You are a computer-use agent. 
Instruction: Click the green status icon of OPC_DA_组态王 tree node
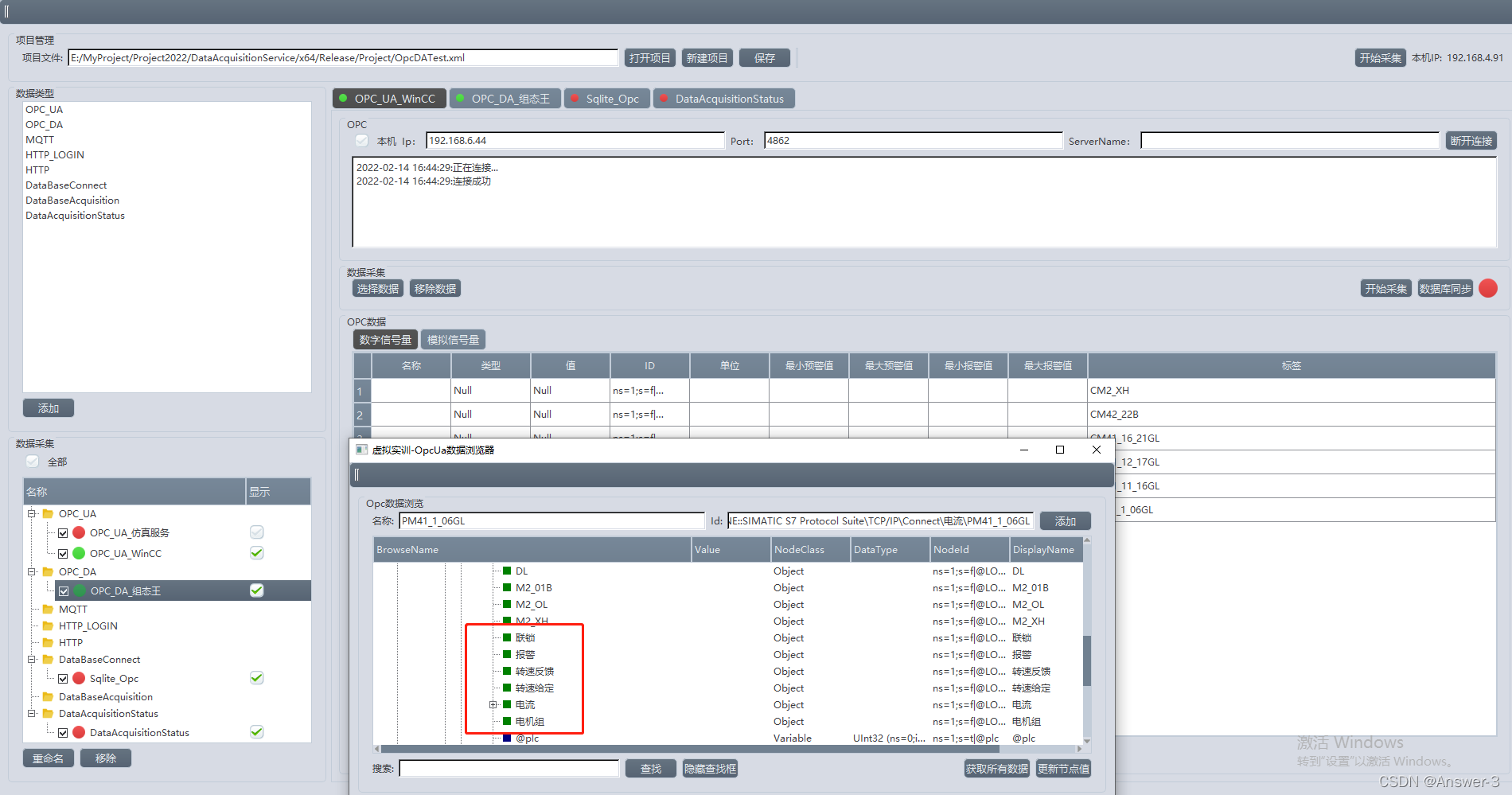point(80,590)
